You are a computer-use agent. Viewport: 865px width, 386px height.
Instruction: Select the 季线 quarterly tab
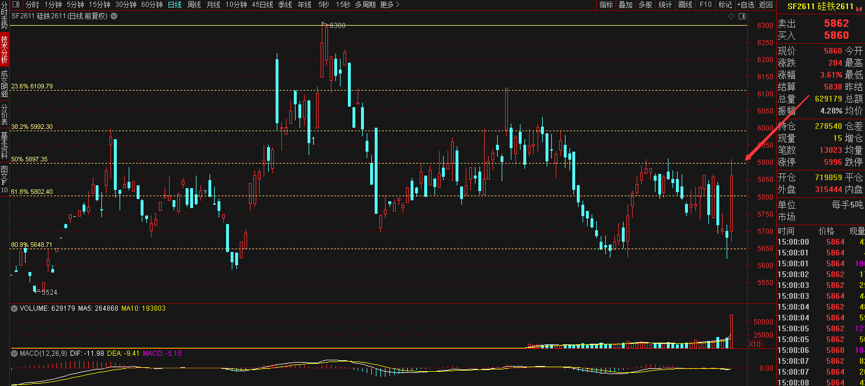click(x=285, y=5)
